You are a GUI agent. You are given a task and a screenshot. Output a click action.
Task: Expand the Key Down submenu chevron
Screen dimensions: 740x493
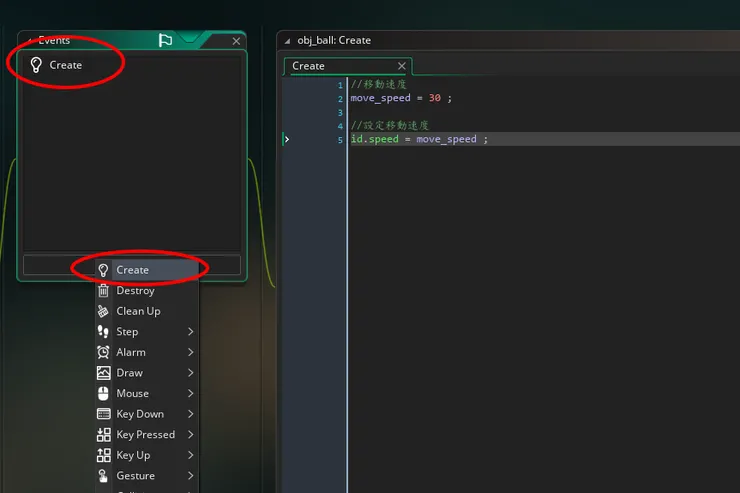tap(191, 414)
